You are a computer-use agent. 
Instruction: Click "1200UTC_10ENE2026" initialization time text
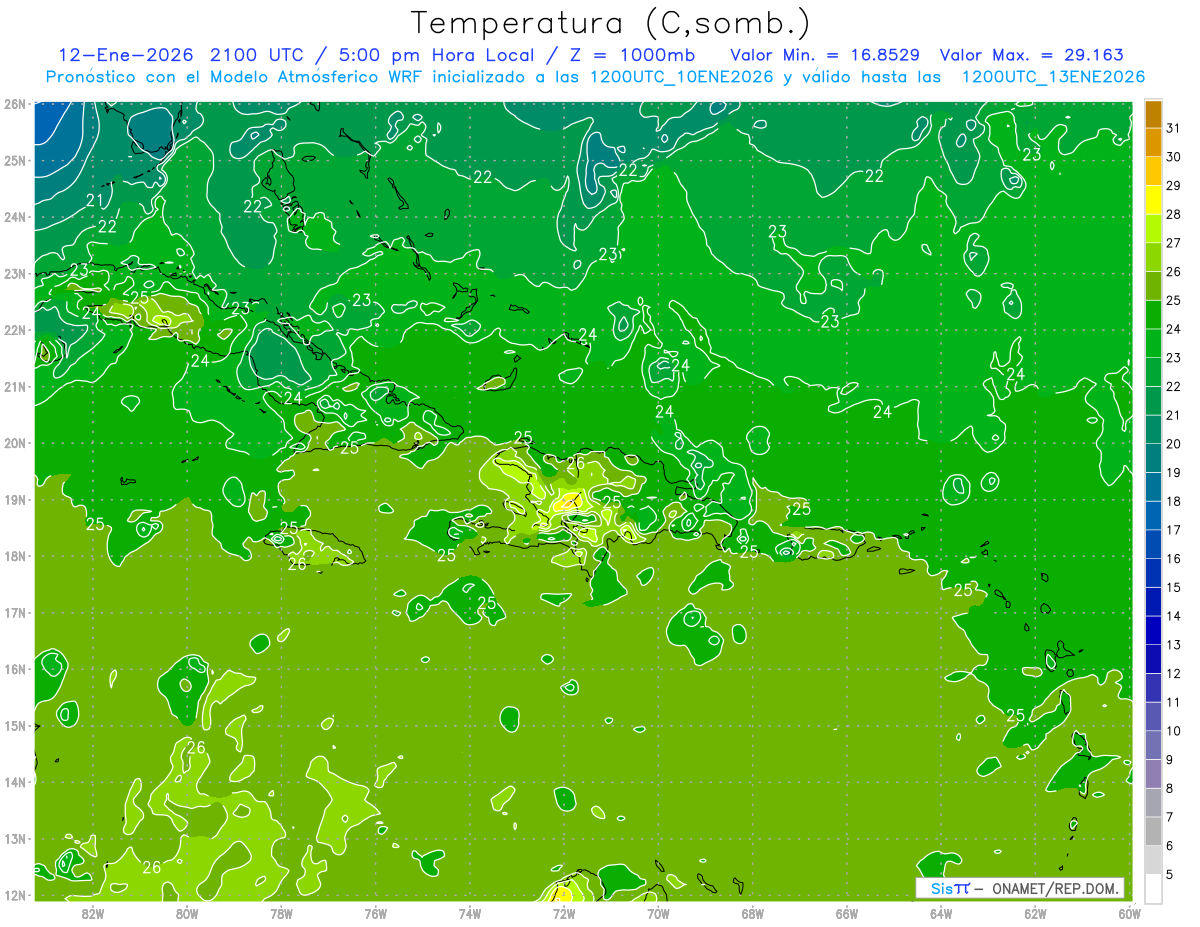click(x=681, y=77)
